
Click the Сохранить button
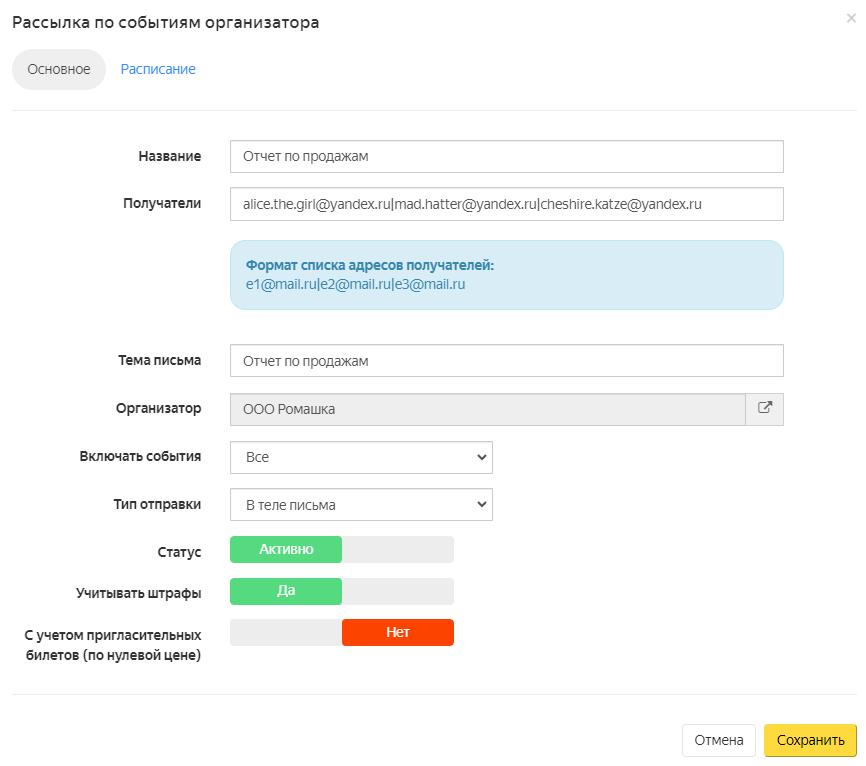click(x=810, y=741)
